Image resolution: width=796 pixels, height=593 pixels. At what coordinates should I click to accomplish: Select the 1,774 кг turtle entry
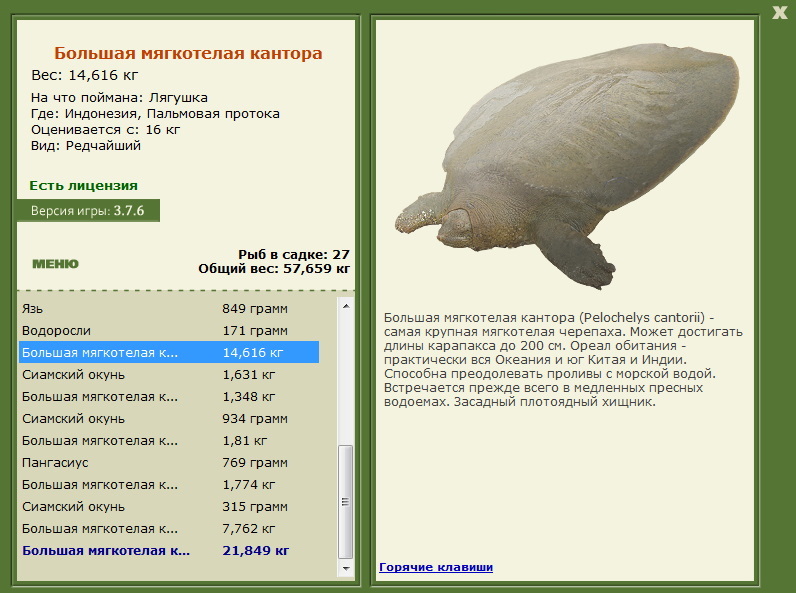[x=169, y=484]
